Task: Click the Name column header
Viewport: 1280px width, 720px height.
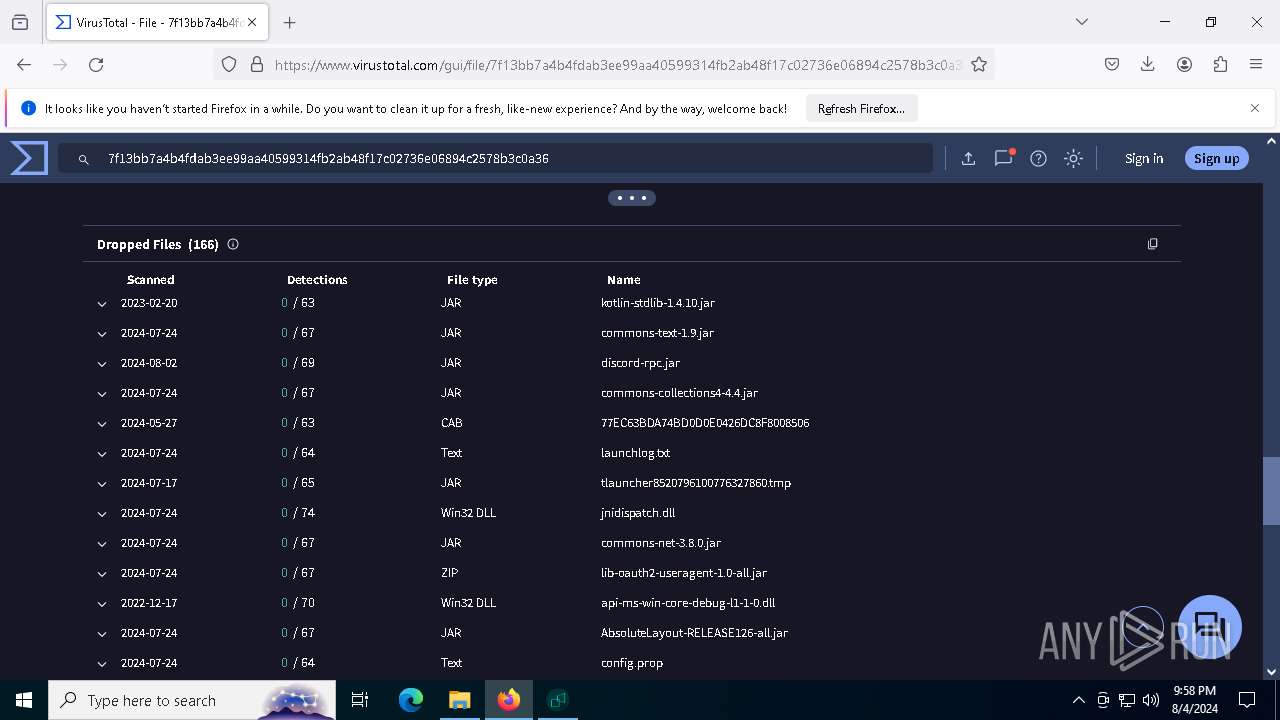Action: 623,280
